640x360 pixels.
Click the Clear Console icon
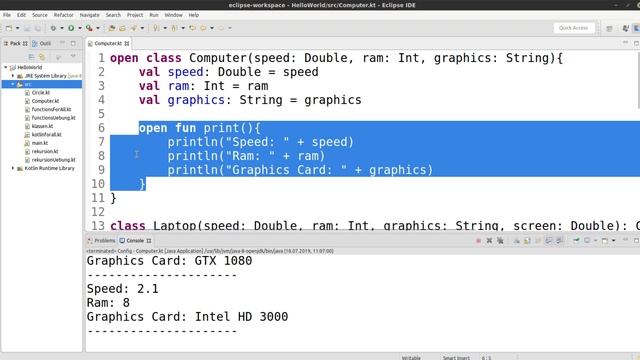[x=516, y=241]
